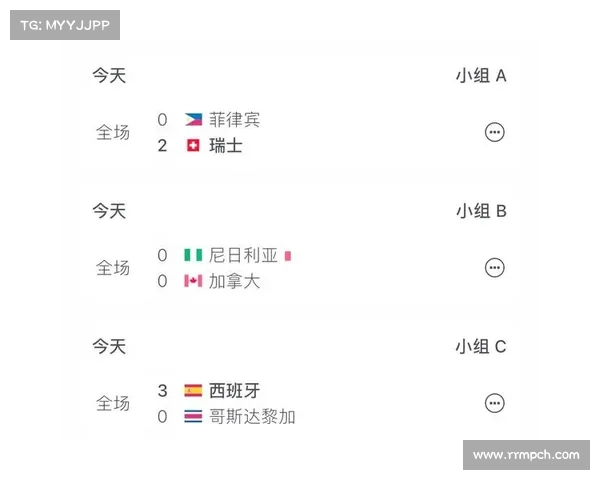The width and height of the screenshot is (600, 480).
Task: Select the 瑞士 team name
Action: click(x=226, y=146)
